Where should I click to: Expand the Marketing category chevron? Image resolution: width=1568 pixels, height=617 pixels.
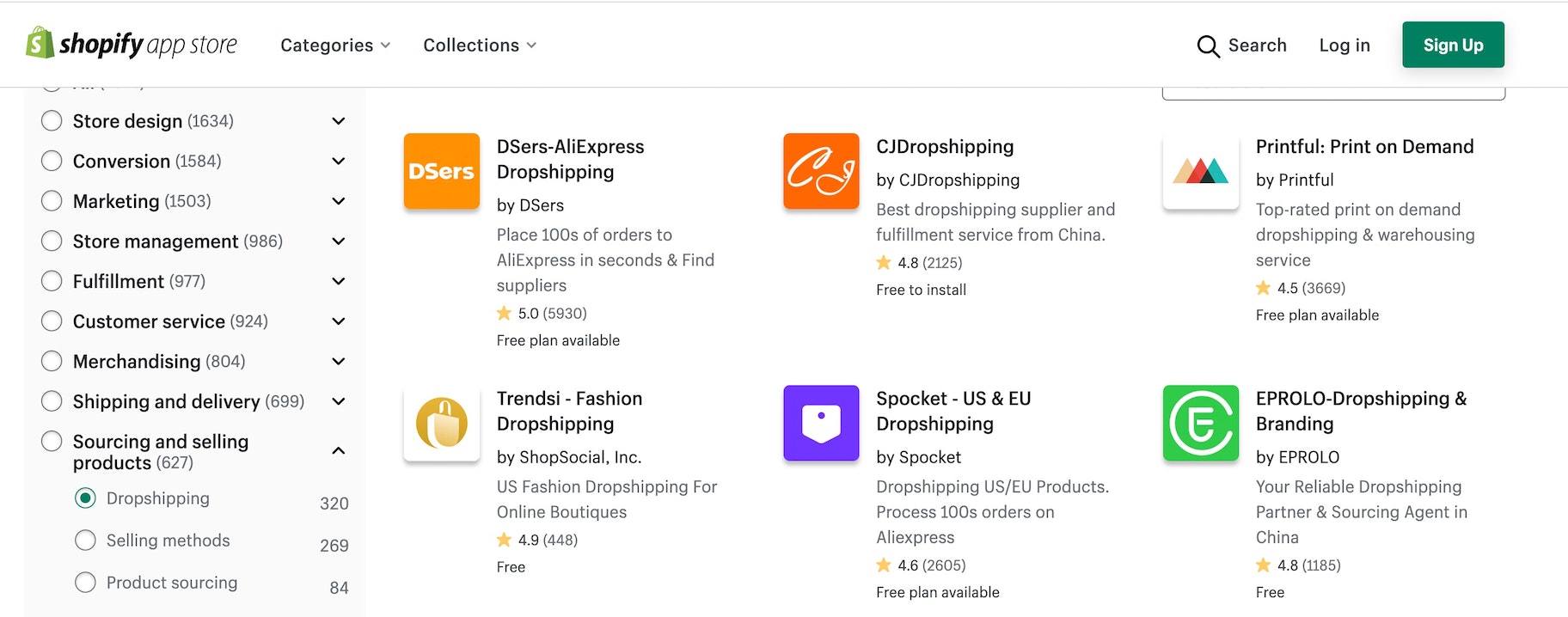(x=339, y=201)
